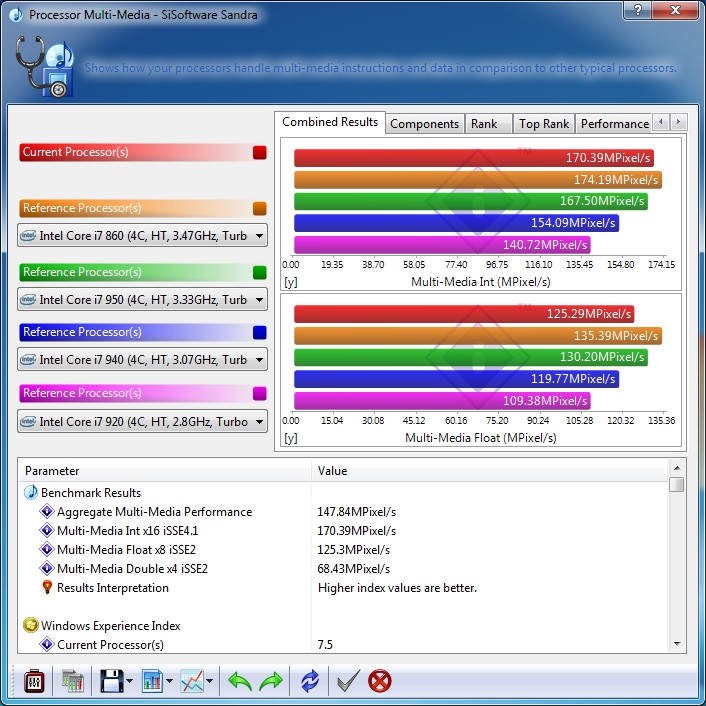
Task: Click the floppy disk save icon
Action: click(x=111, y=681)
